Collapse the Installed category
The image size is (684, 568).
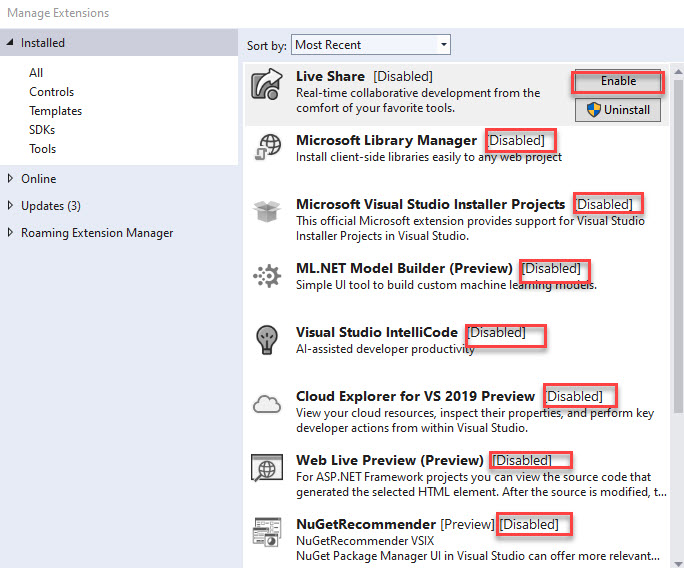pyautogui.click(x=10, y=42)
